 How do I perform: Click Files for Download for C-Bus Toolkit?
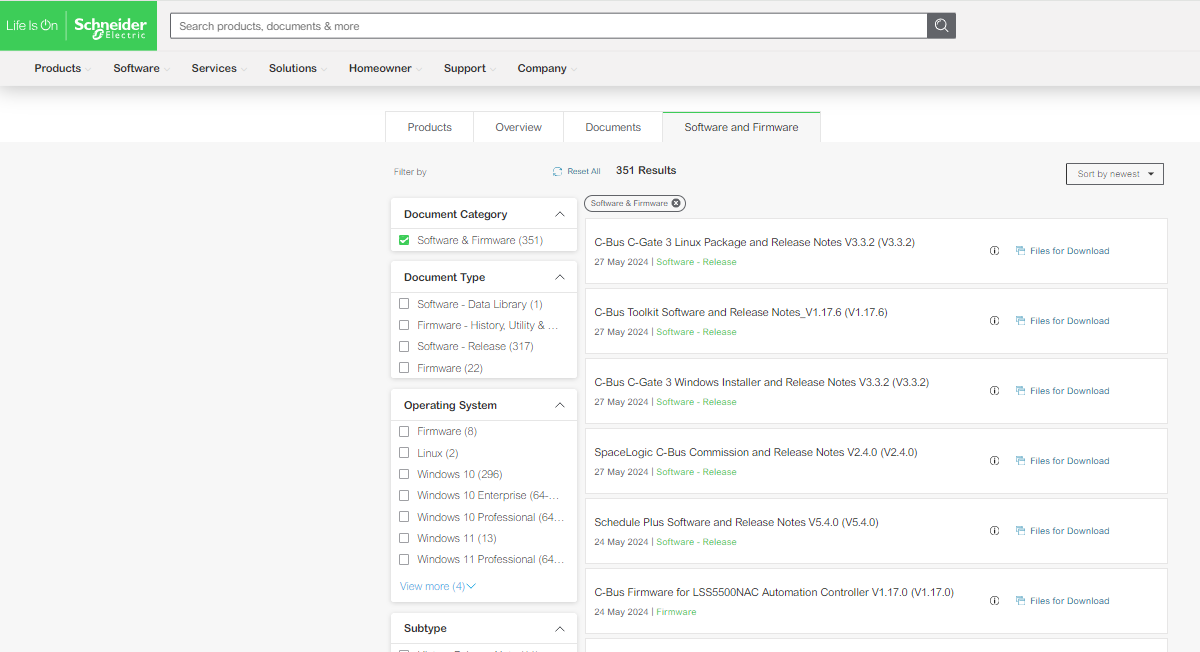click(x=1069, y=321)
